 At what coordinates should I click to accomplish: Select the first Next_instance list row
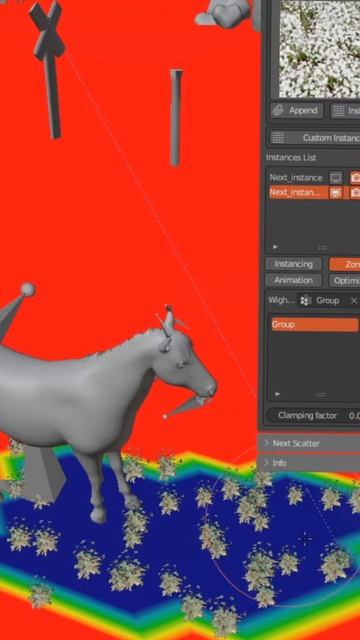(x=296, y=178)
